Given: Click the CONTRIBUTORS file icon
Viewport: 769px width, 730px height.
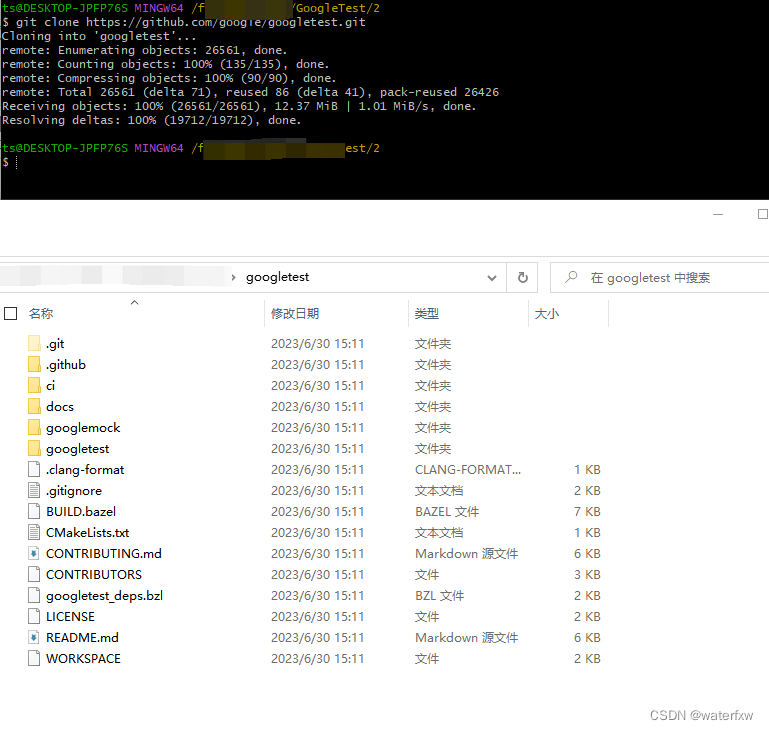Looking at the screenshot, I should (34, 574).
